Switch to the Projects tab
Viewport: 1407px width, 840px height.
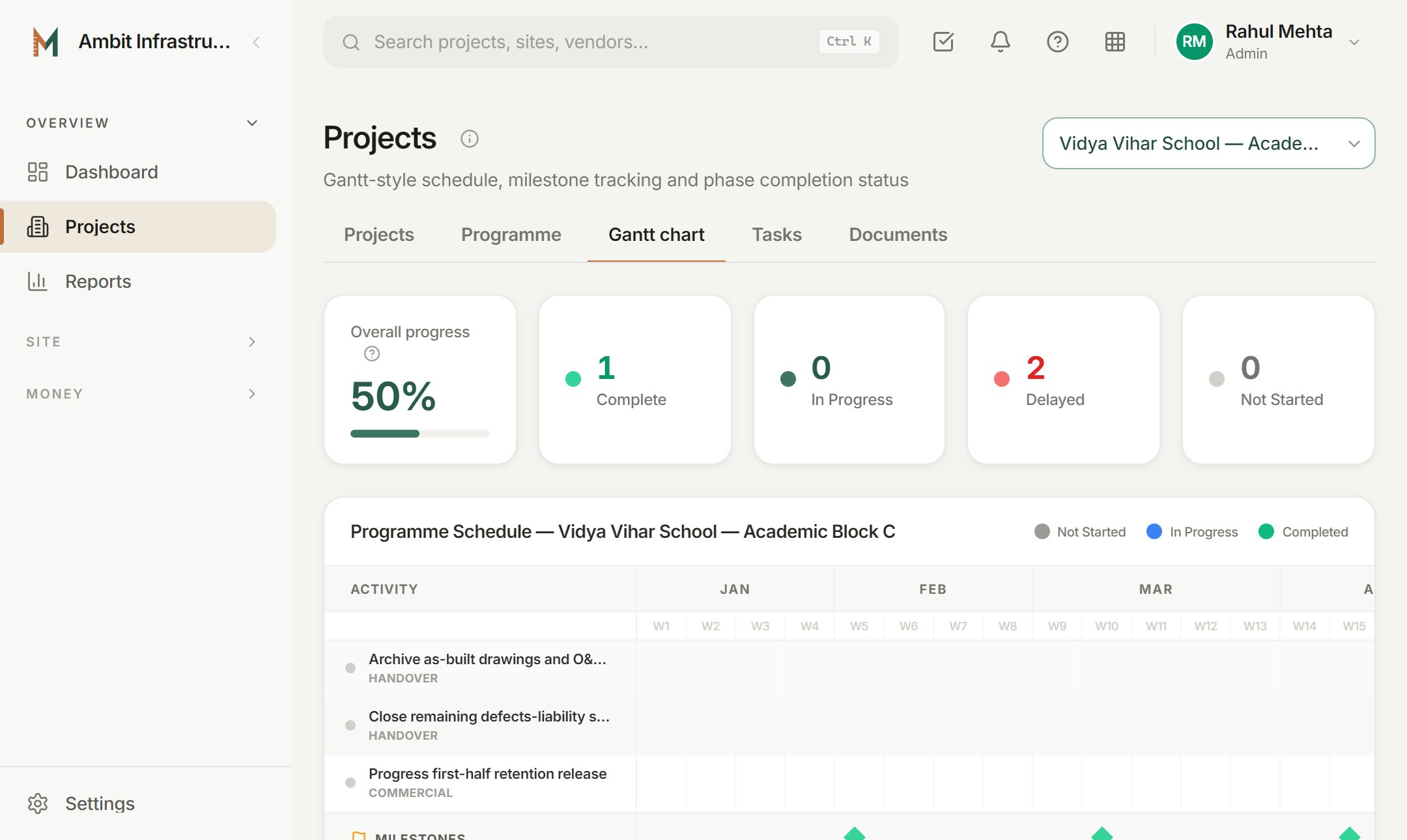point(379,234)
